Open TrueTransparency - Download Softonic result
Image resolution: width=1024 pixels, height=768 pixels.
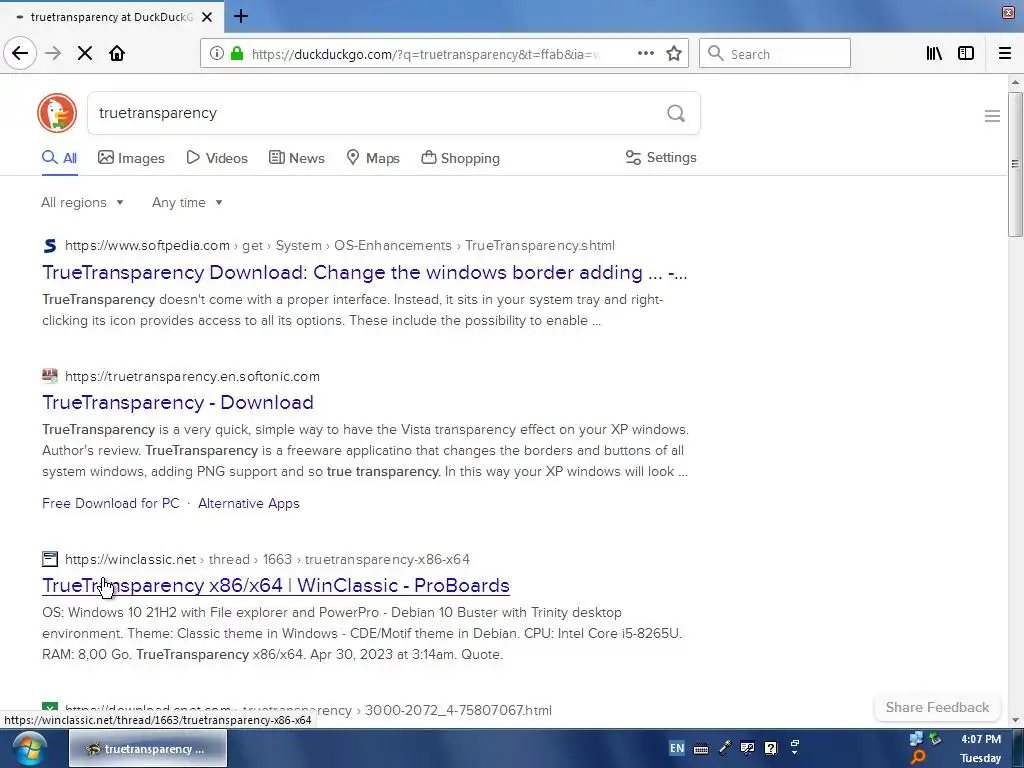[x=178, y=402]
